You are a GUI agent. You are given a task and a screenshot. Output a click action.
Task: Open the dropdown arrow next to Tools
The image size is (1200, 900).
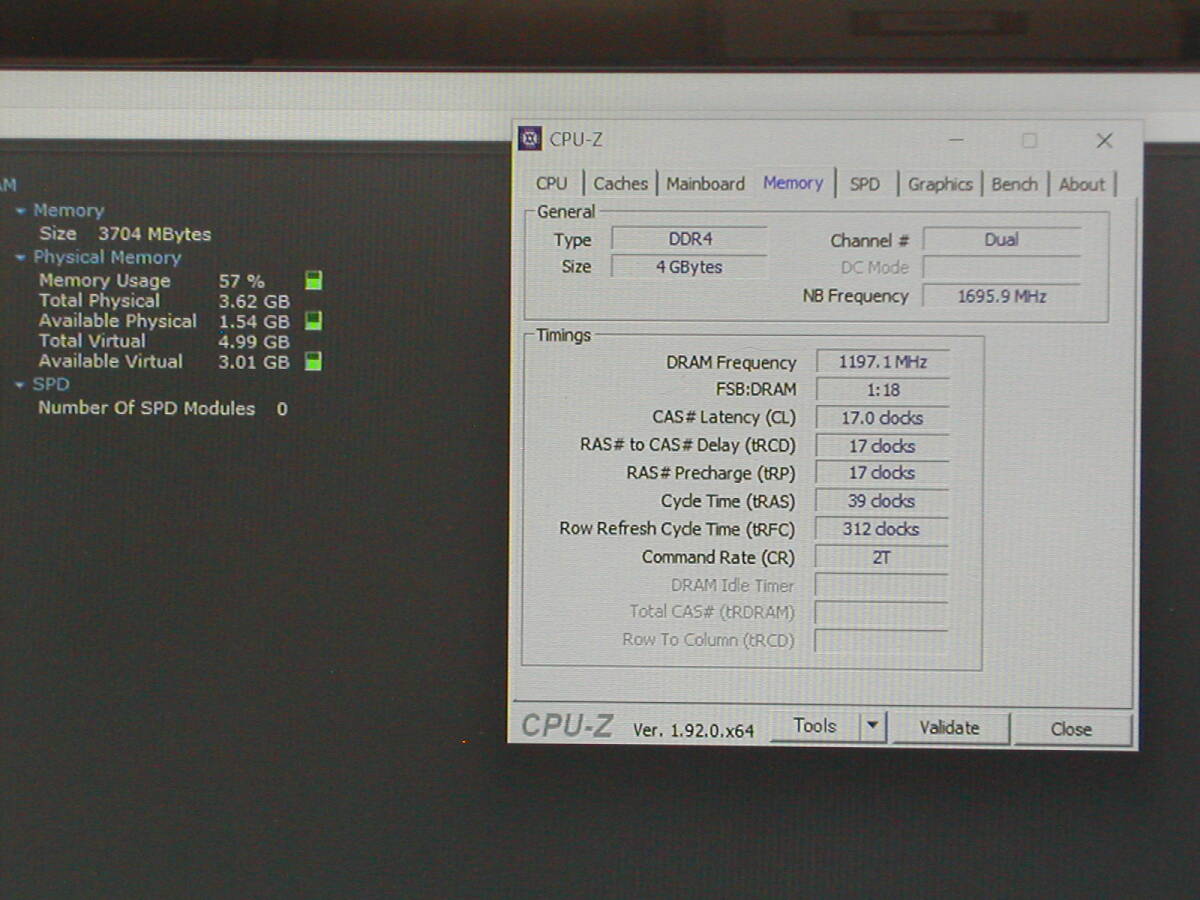(x=873, y=727)
